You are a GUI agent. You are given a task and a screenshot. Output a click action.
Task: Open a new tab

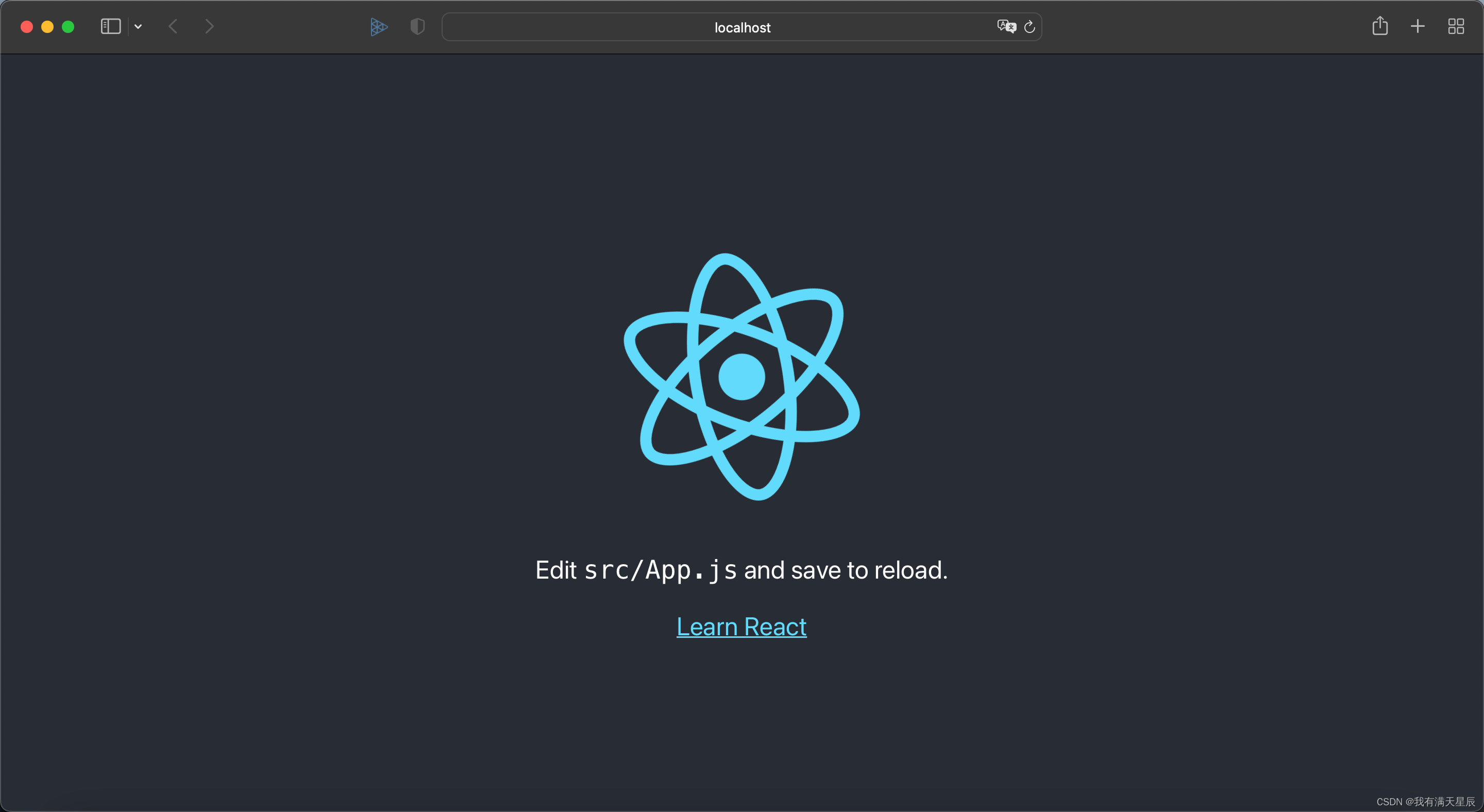(1418, 26)
